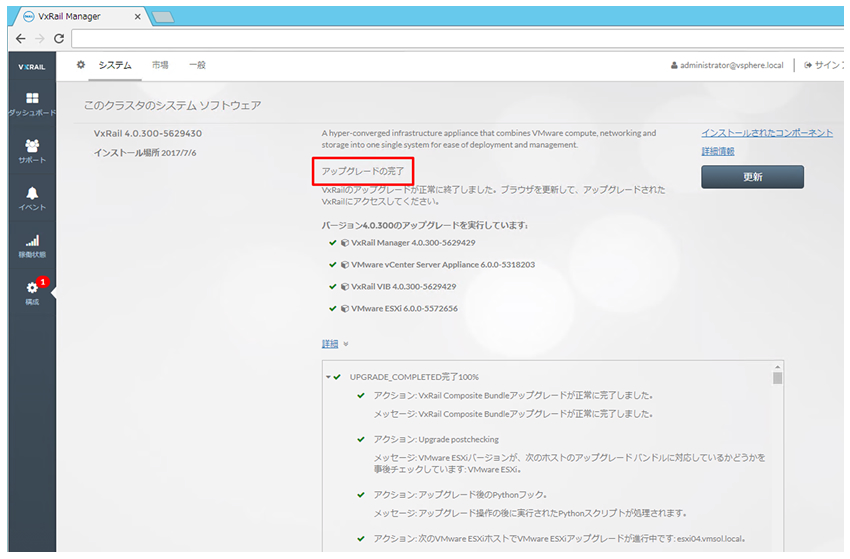Click the user icon beside administrator@vsphere.local
Image resolution: width=850 pixels, height=559 pixels.
pos(674,66)
